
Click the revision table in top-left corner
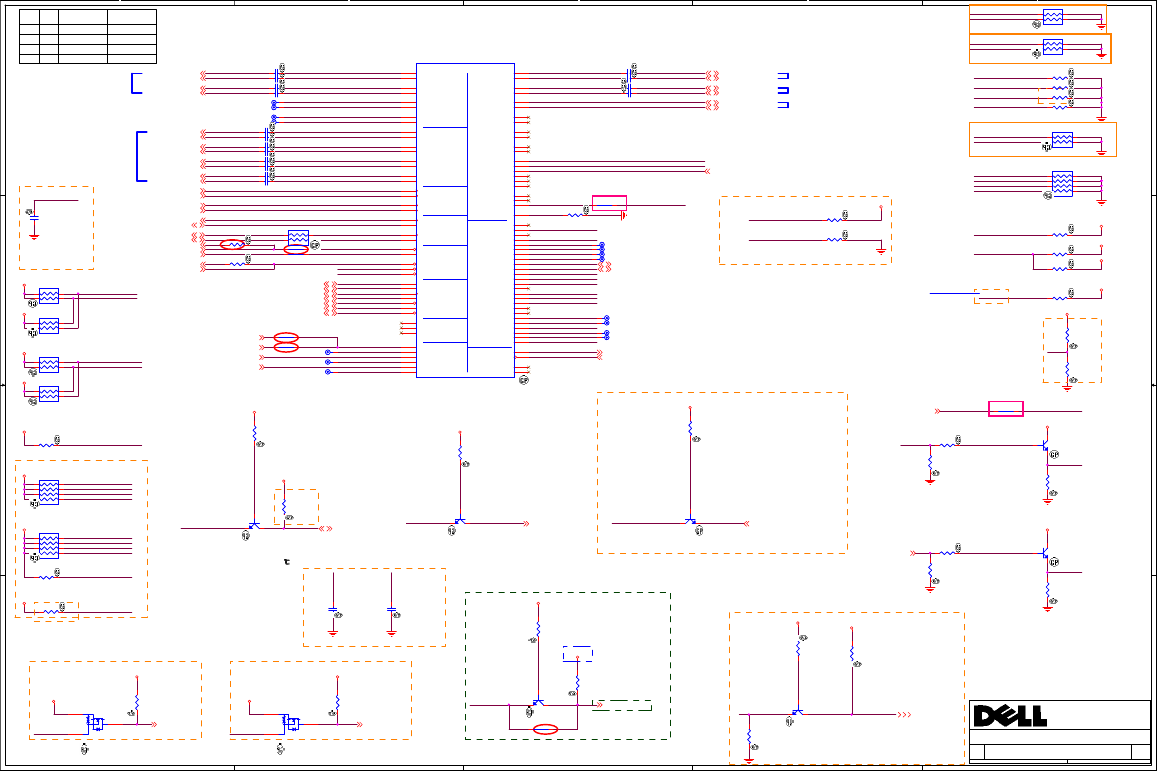[x=88, y=36]
